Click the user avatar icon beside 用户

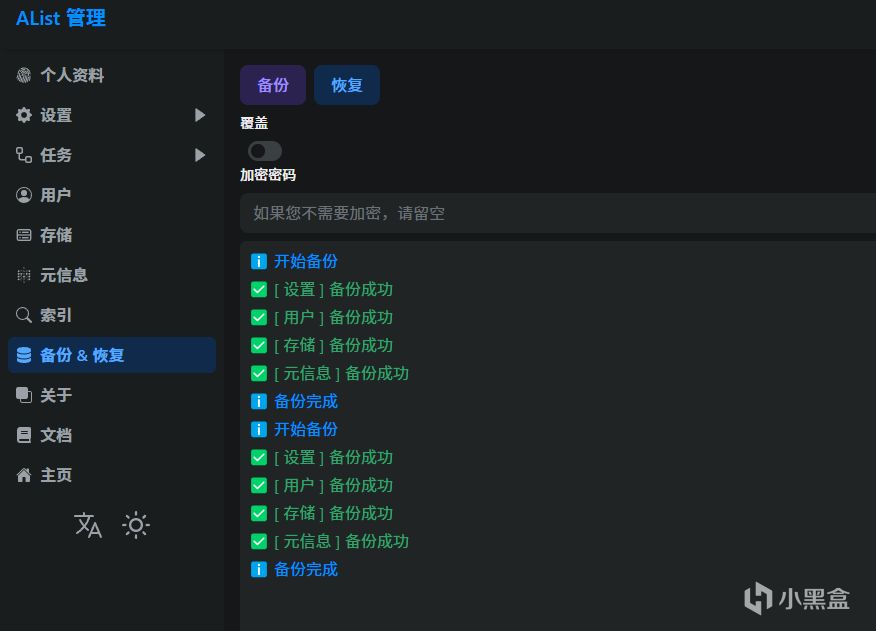[x=24, y=195]
